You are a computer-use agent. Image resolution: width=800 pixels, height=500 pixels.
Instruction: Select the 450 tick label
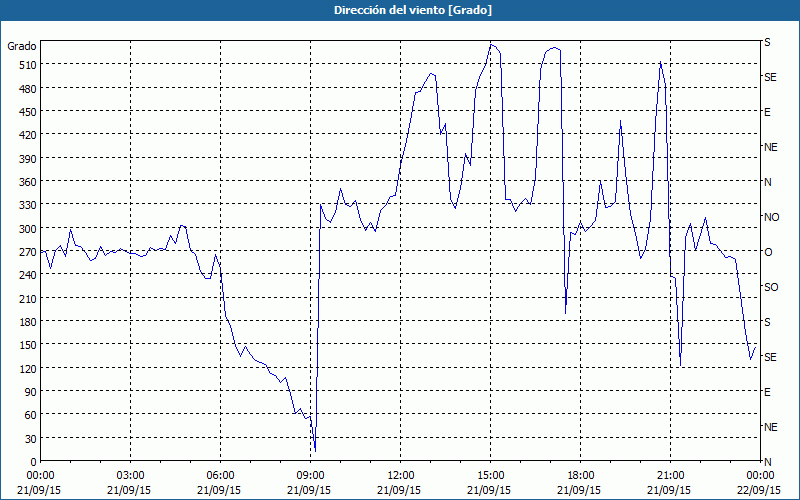coord(27,112)
